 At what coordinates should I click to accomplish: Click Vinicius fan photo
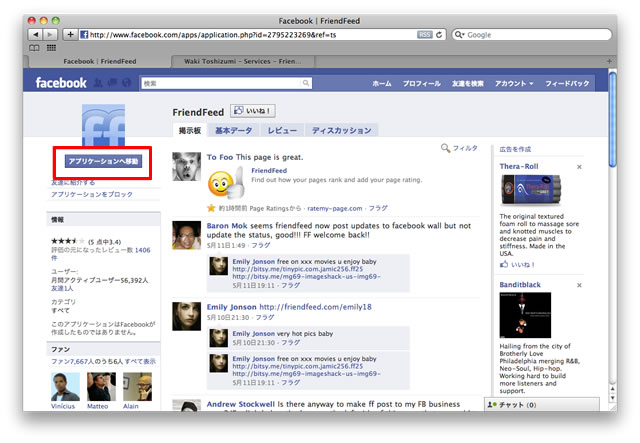point(65,386)
